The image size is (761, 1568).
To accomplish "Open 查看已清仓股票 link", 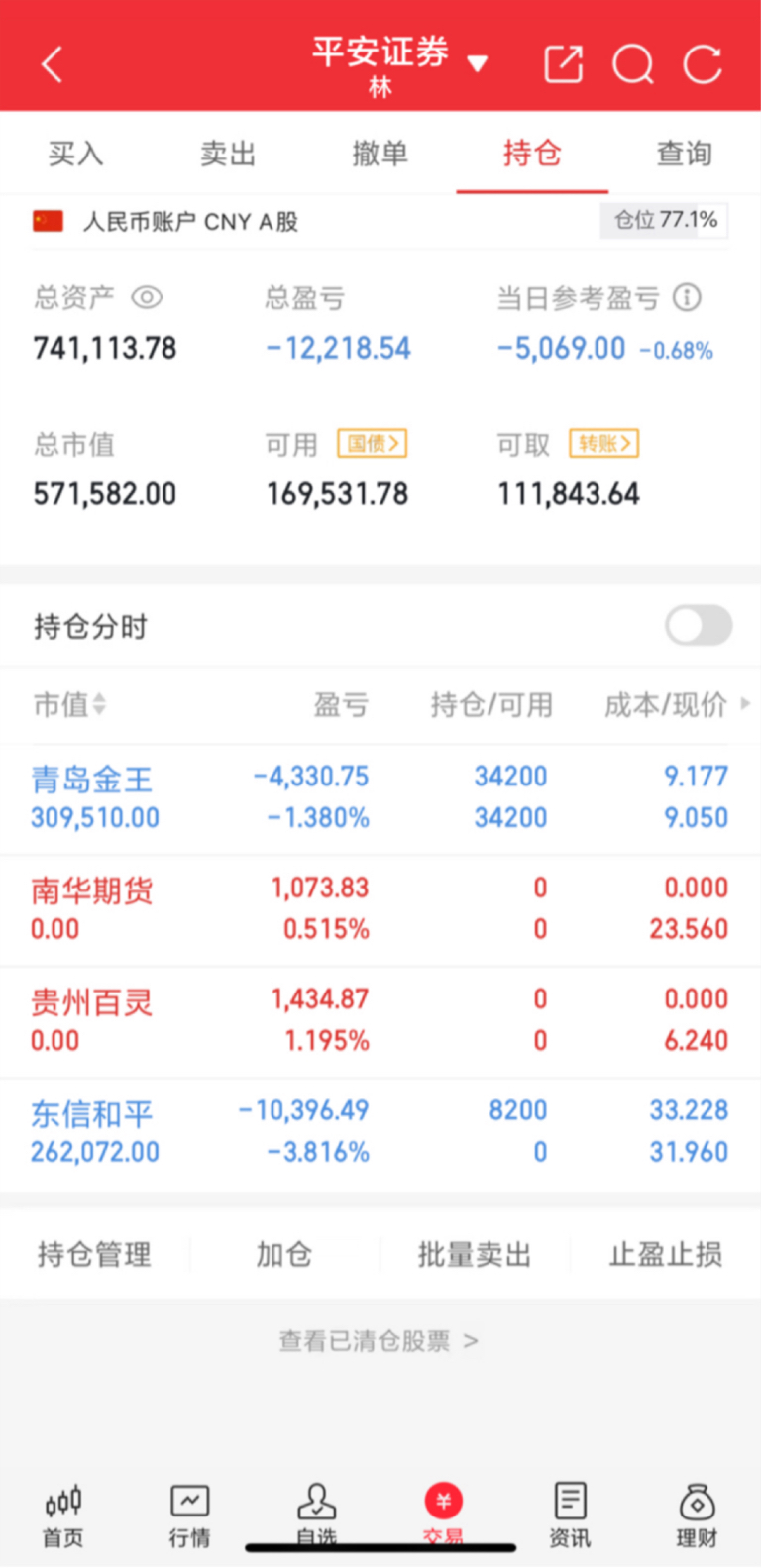I will tap(379, 1341).
